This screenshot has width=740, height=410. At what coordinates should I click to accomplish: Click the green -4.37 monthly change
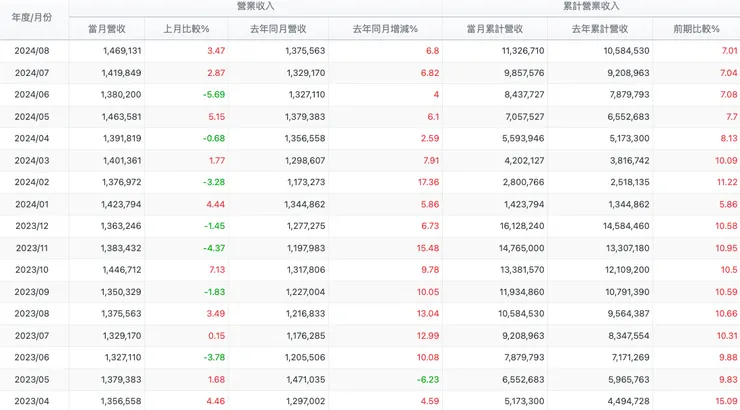[x=214, y=248]
